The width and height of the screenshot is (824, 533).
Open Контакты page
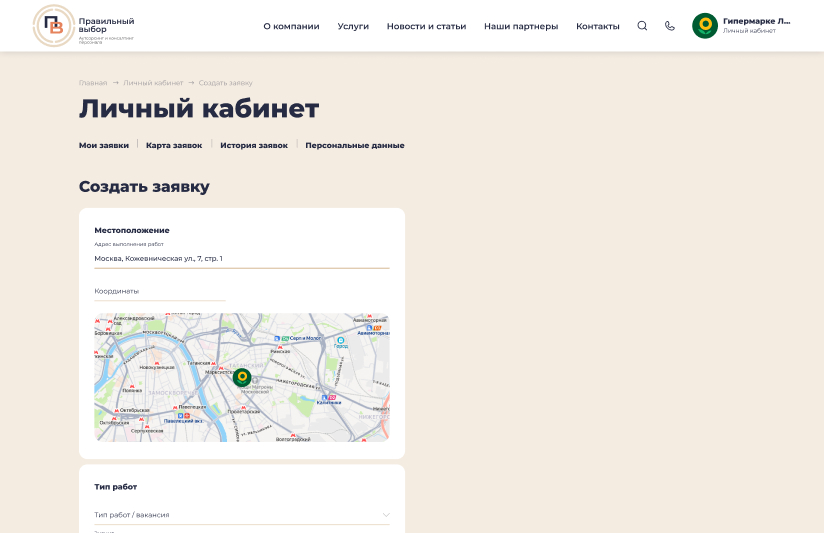coord(598,26)
